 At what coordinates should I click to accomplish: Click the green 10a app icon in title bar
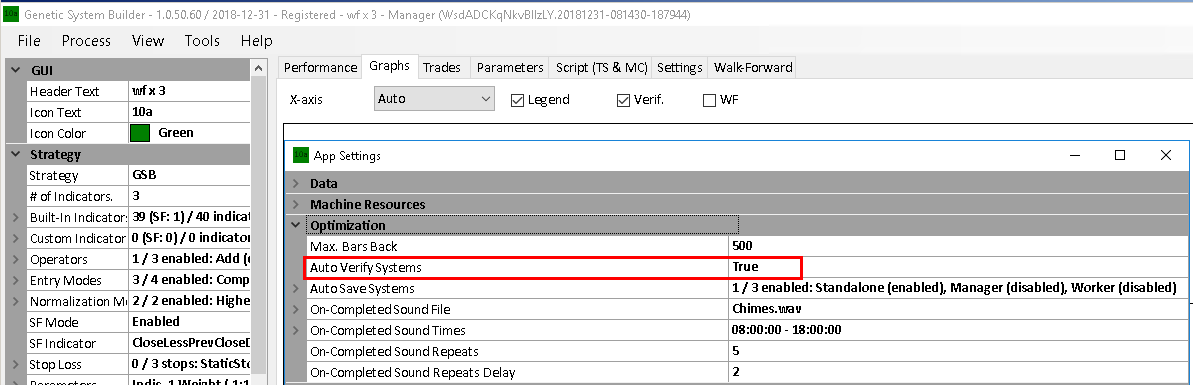[x=10, y=14]
